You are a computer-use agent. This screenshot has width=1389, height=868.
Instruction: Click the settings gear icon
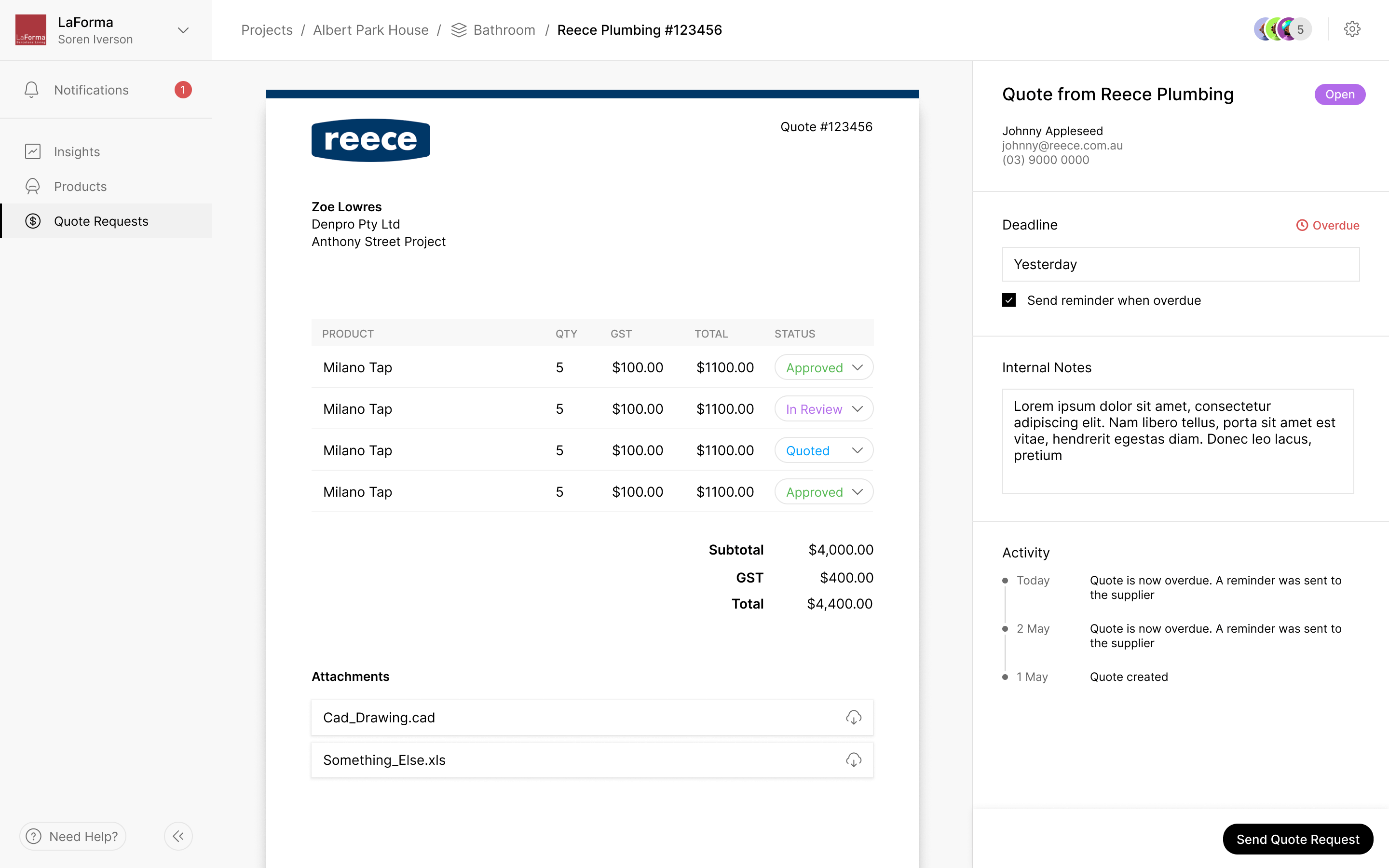pos(1352,29)
